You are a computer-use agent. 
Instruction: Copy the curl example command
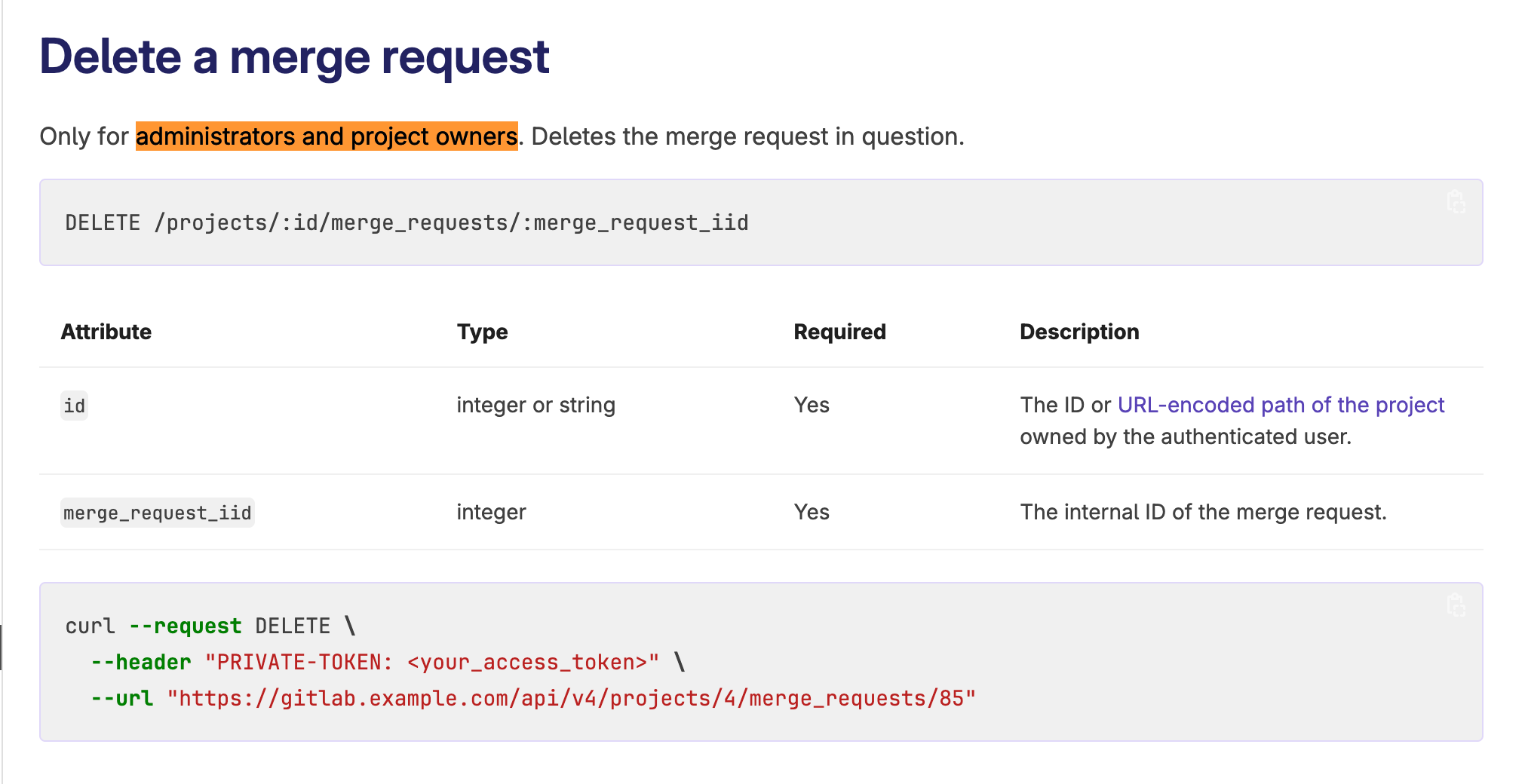(1456, 604)
